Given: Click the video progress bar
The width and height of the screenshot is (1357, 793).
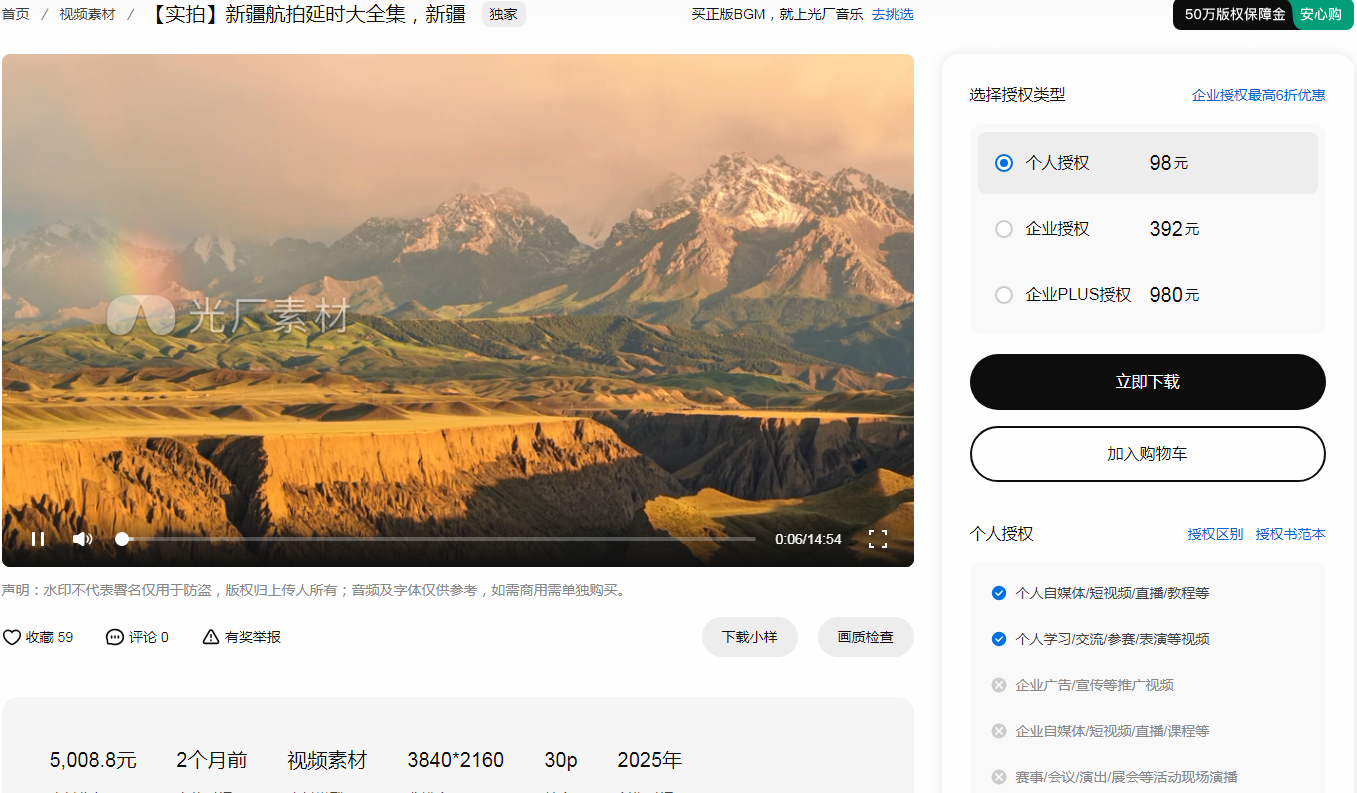Looking at the screenshot, I should (x=438, y=539).
